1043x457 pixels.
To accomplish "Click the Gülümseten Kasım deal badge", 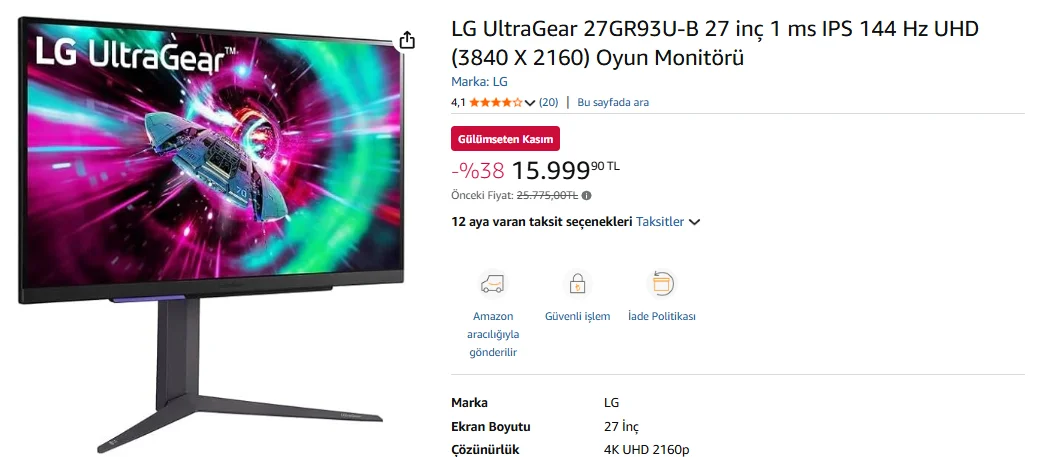I will click(506, 139).
